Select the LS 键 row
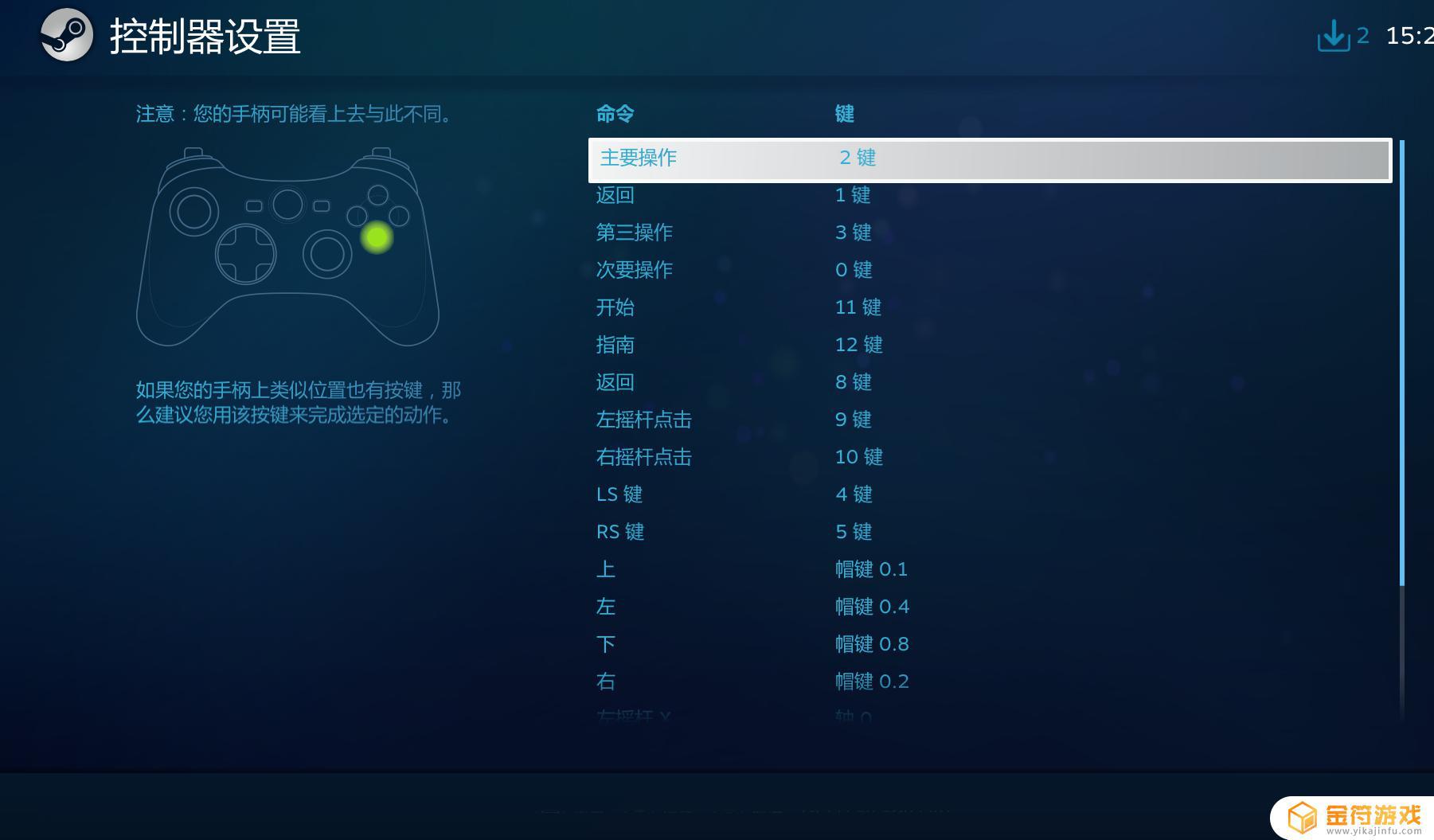The image size is (1434, 840). coord(990,494)
